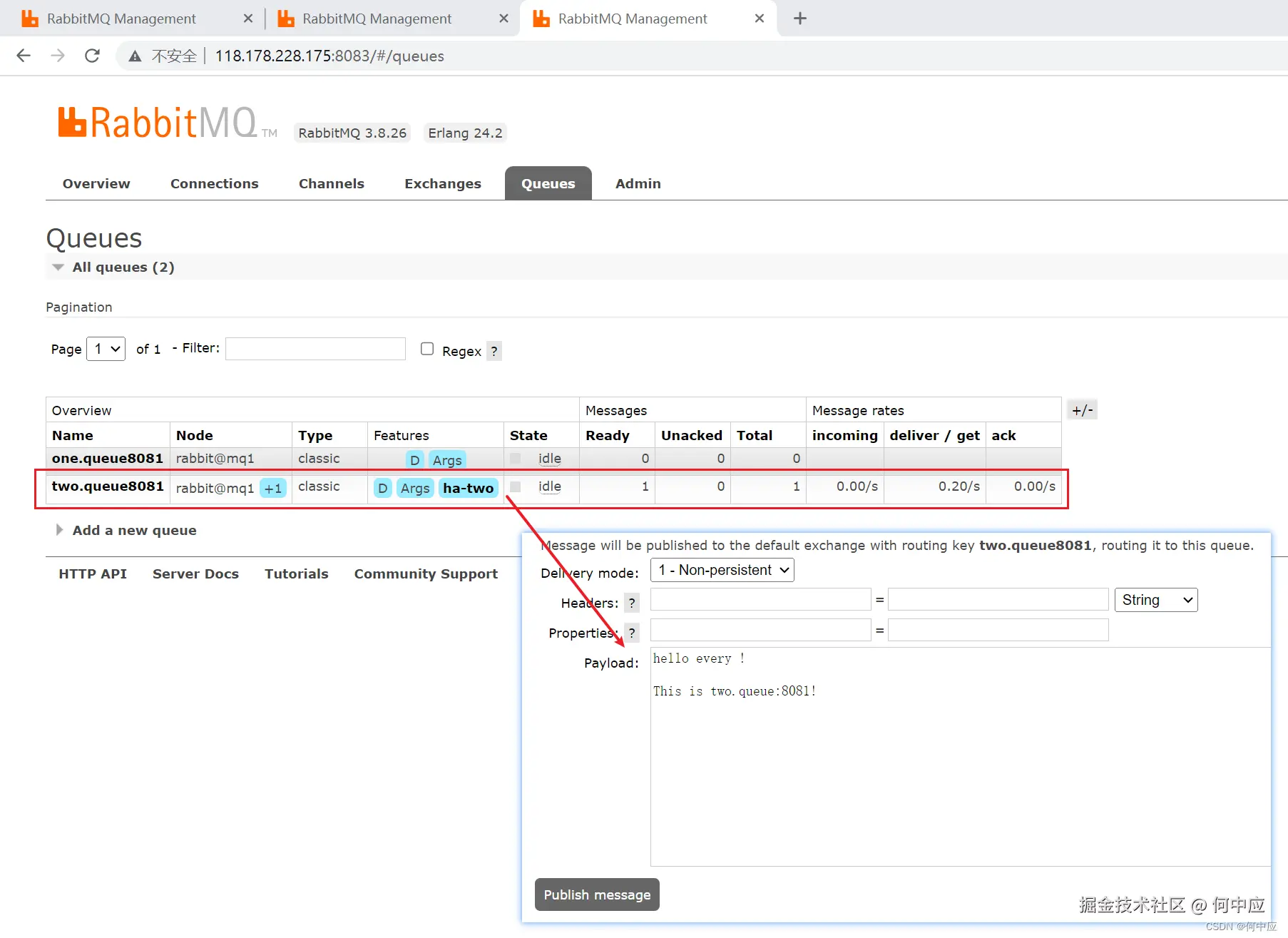Click the Properties name input field
This screenshot has width=1288, height=938.
pyautogui.click(x=761, y=630)
